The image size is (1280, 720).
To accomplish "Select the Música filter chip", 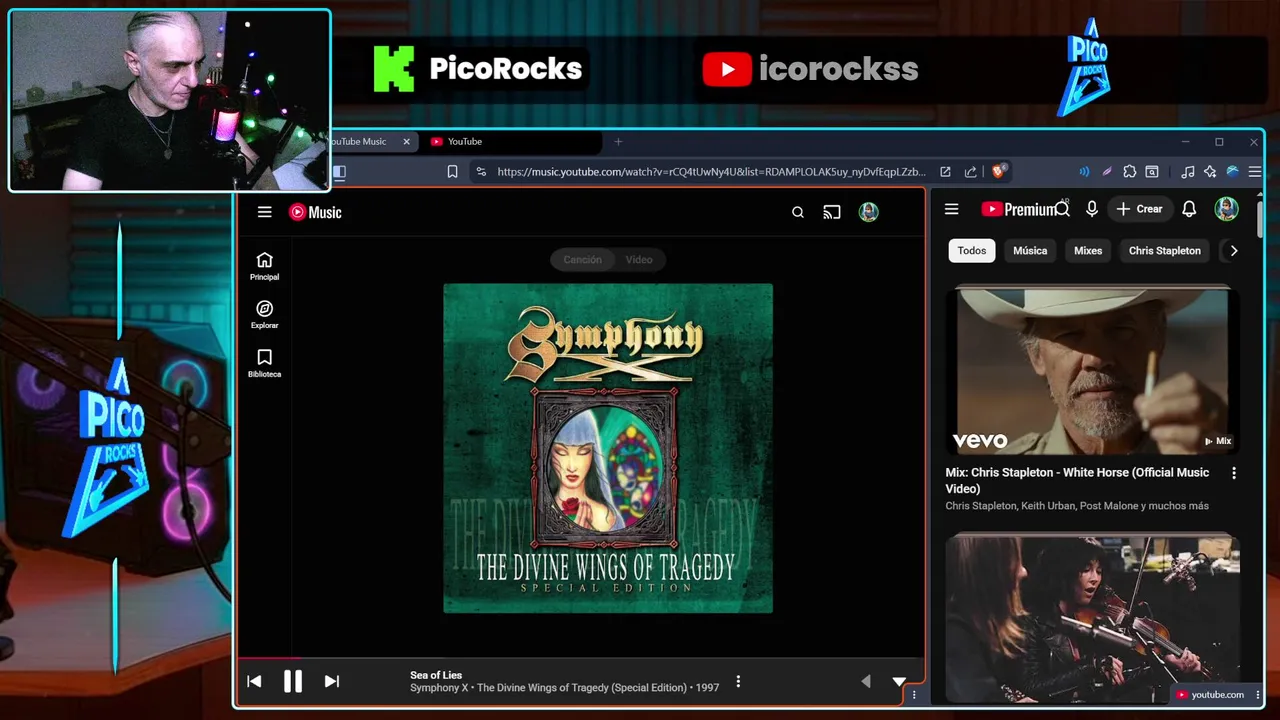I will pyautogui.click(x=1030, y=251).
